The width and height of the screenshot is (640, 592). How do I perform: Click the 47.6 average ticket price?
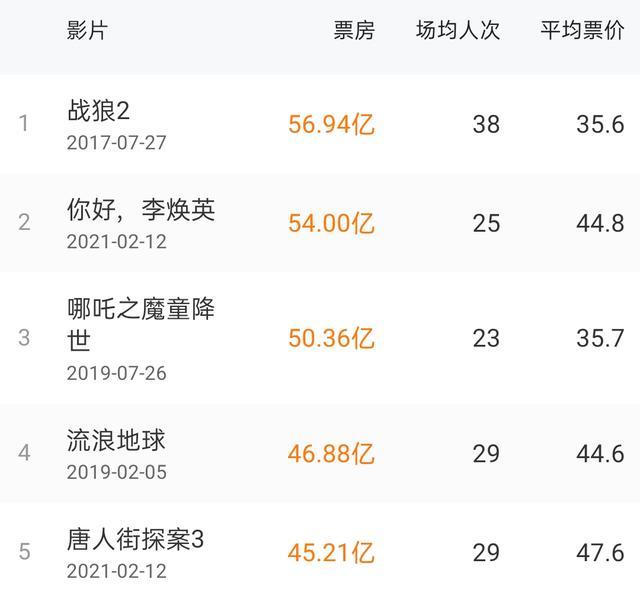pyautogui.click(x=600, y=552)
